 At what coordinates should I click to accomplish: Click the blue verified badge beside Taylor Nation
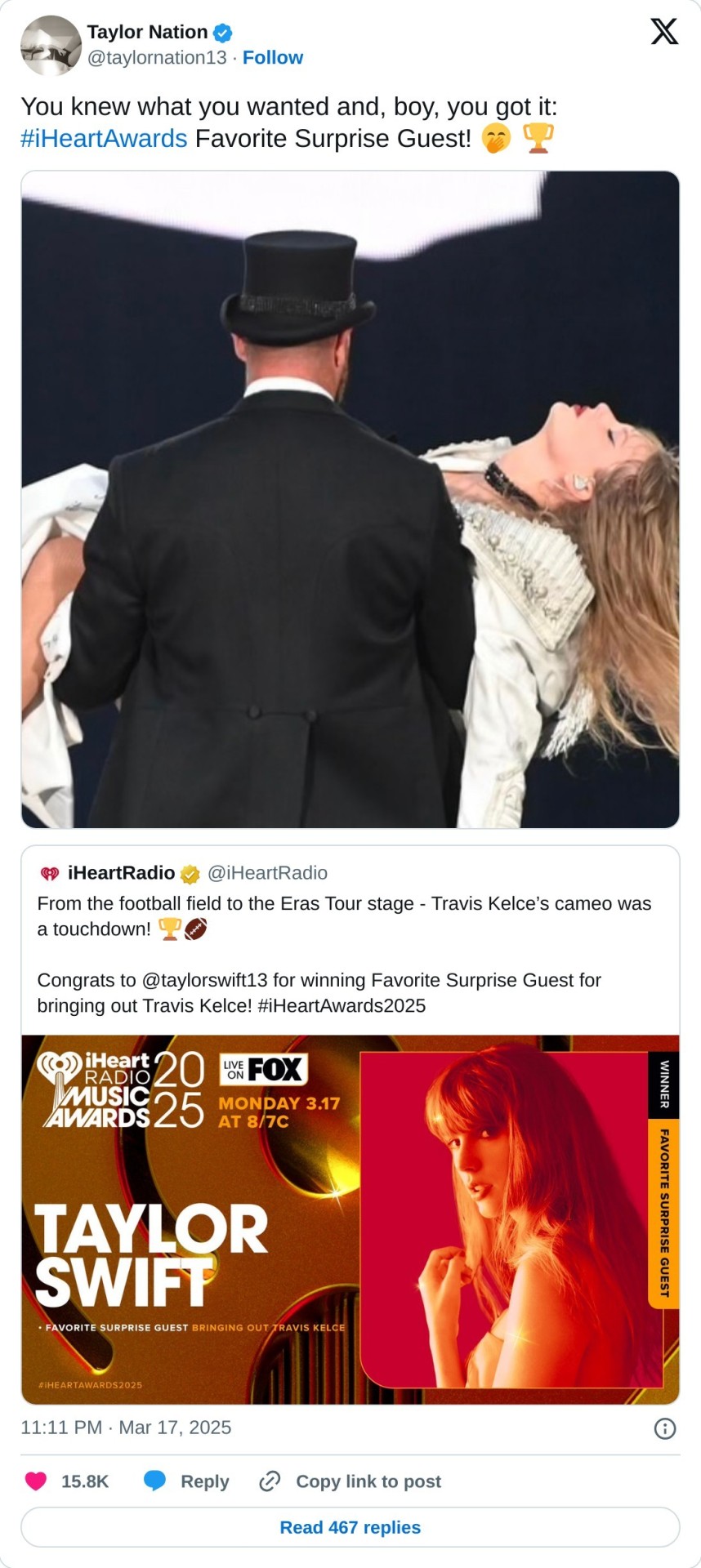pos(222,33)
